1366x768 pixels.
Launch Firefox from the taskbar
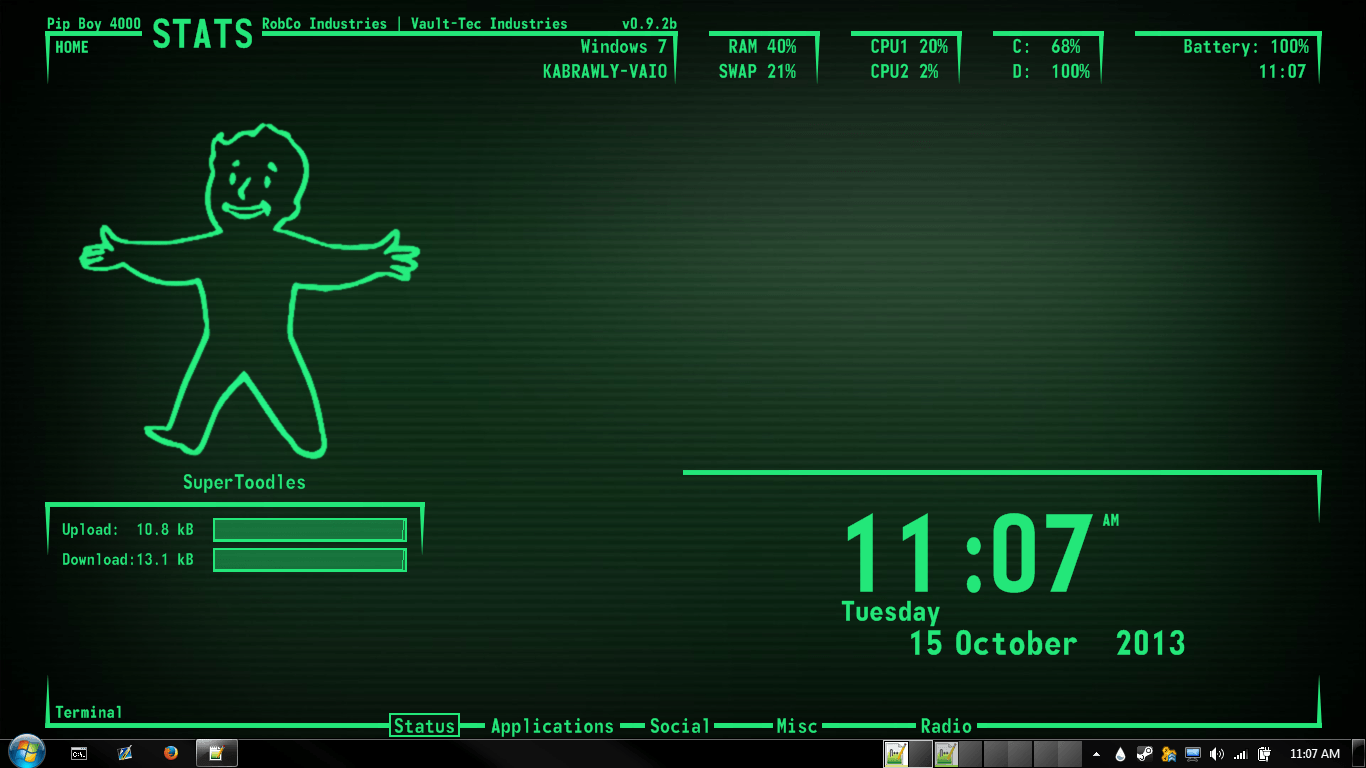pyautogui.click(x=171, y=754)
